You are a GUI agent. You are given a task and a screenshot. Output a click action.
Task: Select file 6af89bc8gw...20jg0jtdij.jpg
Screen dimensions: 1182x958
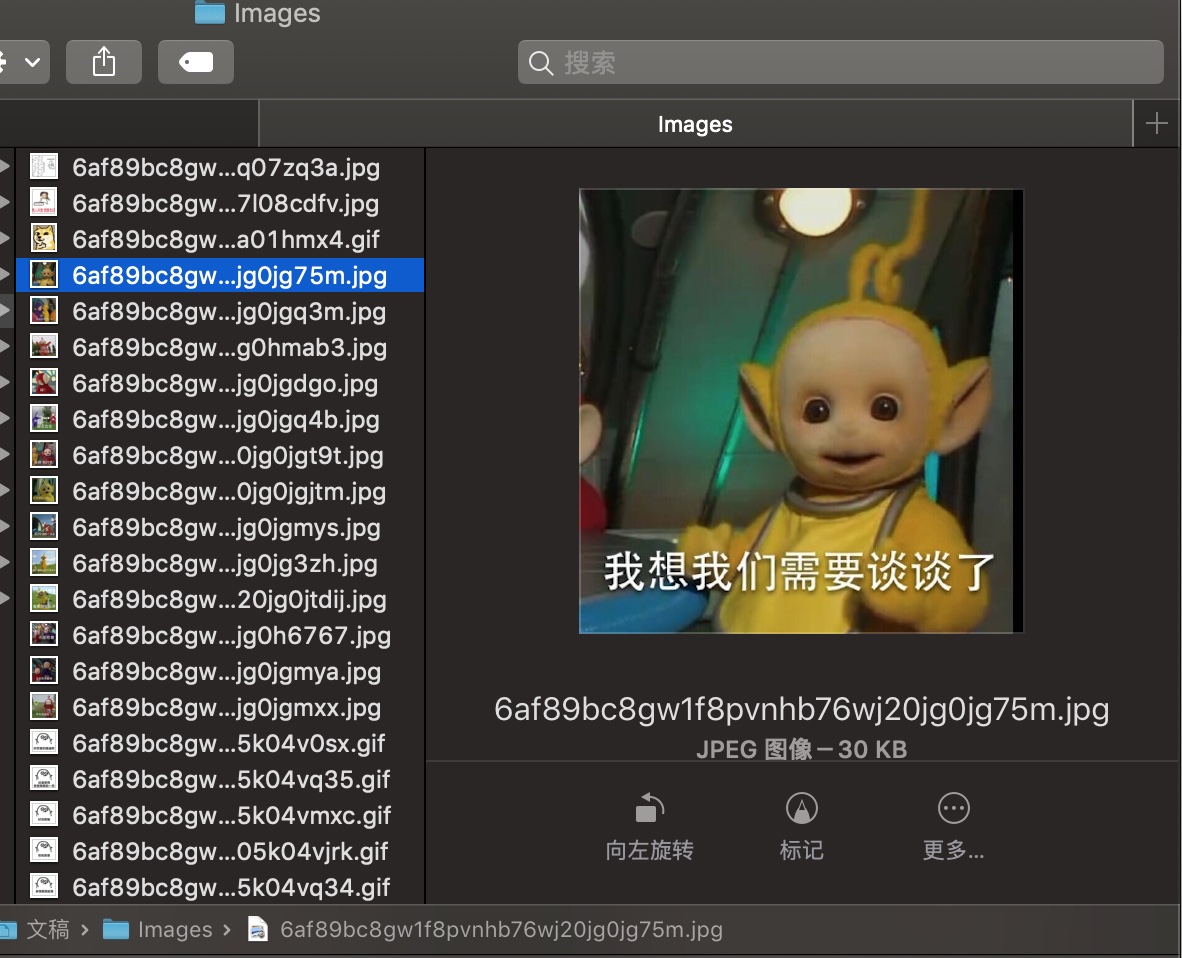click(219, 599)
